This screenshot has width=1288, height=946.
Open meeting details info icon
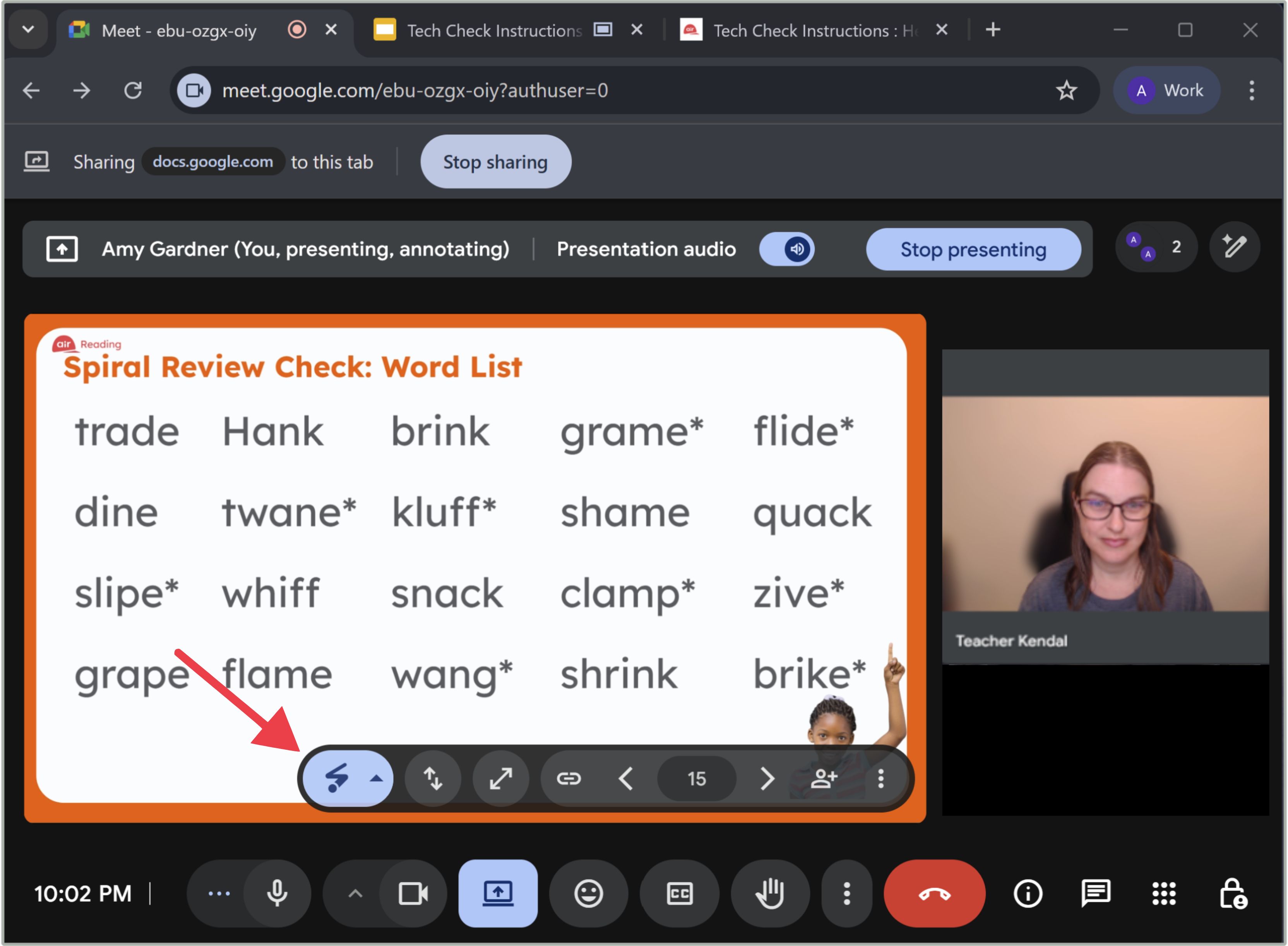[x=1028, y=893]
